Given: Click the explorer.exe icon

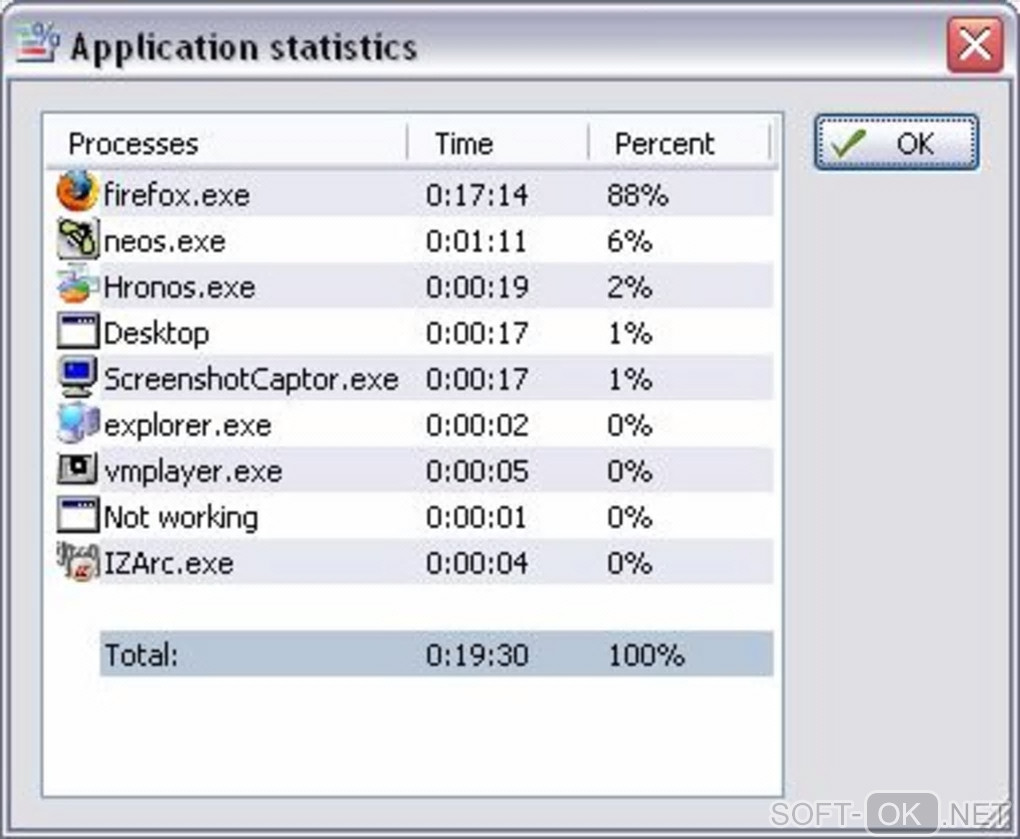Looking at the screenshot, I should (77, 423).
